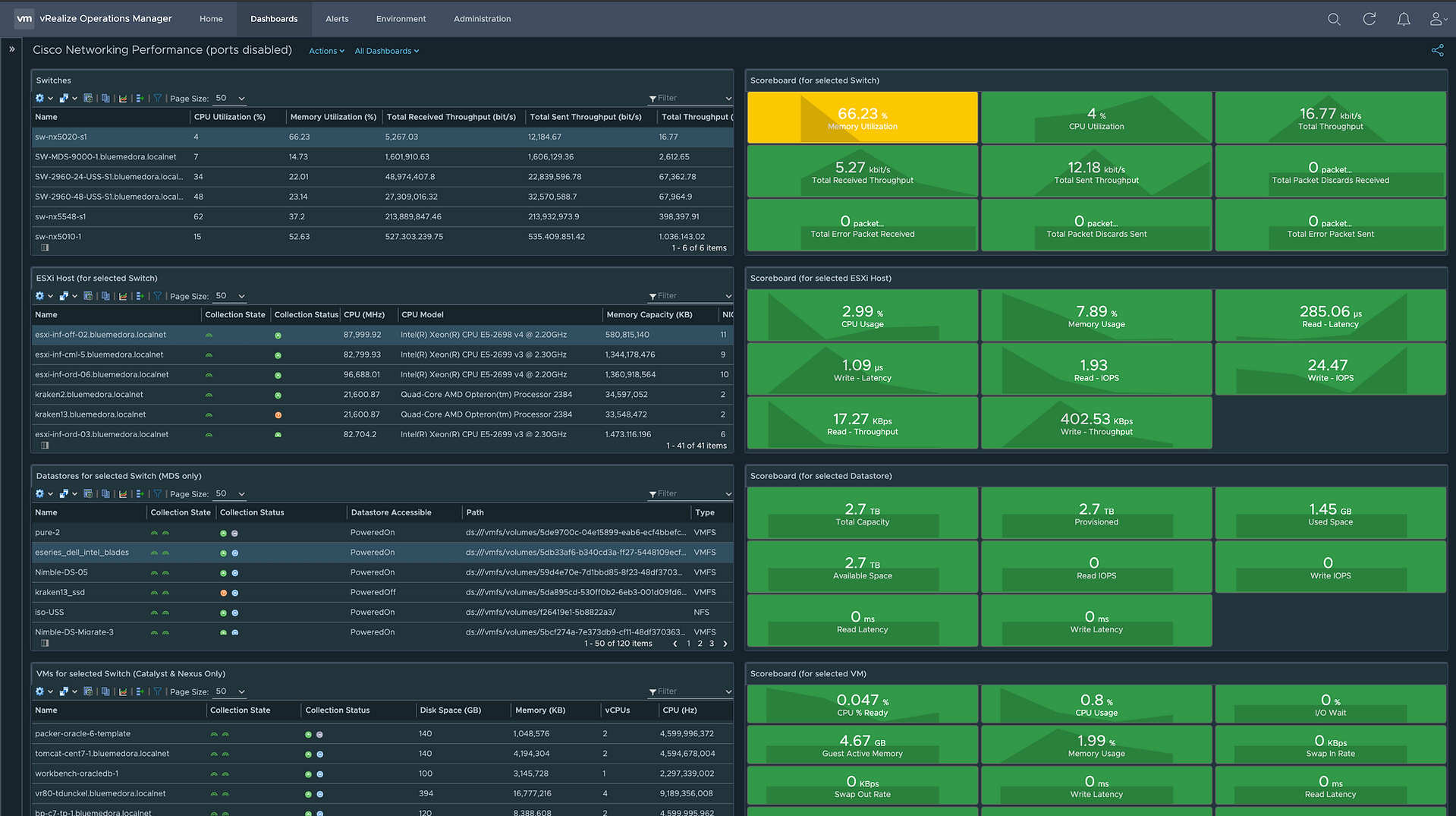Change Page Size dropdown in Switches widget
The image size is (1456, 816).
point(230,98)
